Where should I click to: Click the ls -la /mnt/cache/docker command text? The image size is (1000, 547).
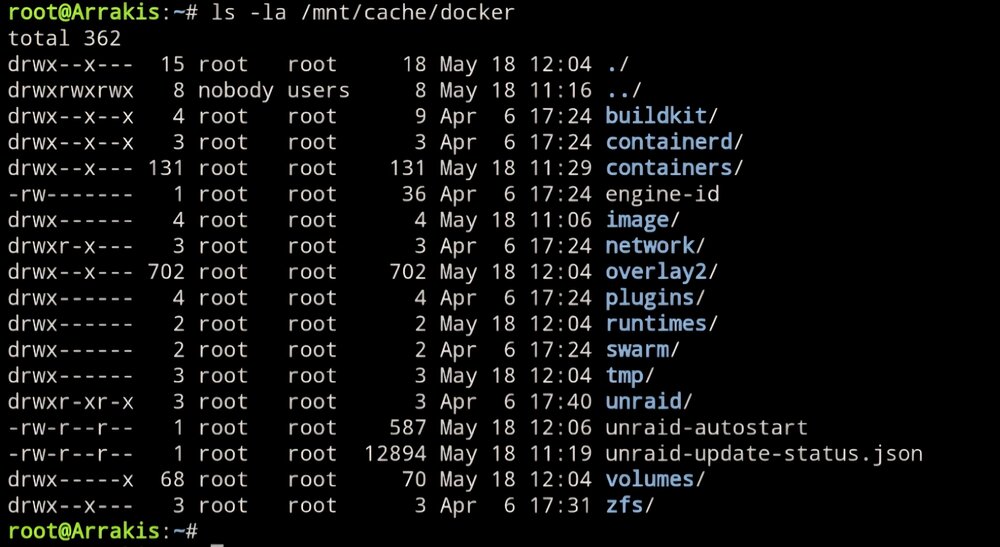click(x=363, y=12)
